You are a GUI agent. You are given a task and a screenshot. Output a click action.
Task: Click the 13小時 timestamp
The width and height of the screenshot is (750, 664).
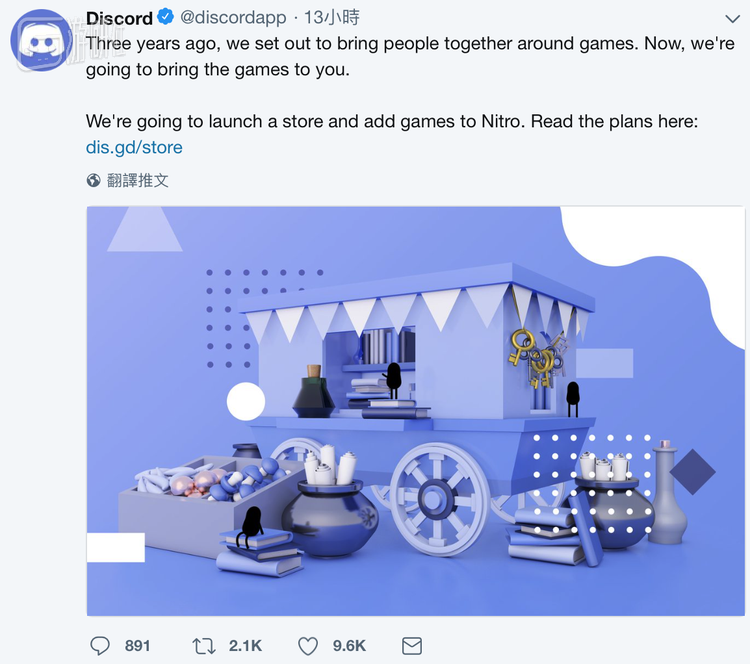coord(331,18)
